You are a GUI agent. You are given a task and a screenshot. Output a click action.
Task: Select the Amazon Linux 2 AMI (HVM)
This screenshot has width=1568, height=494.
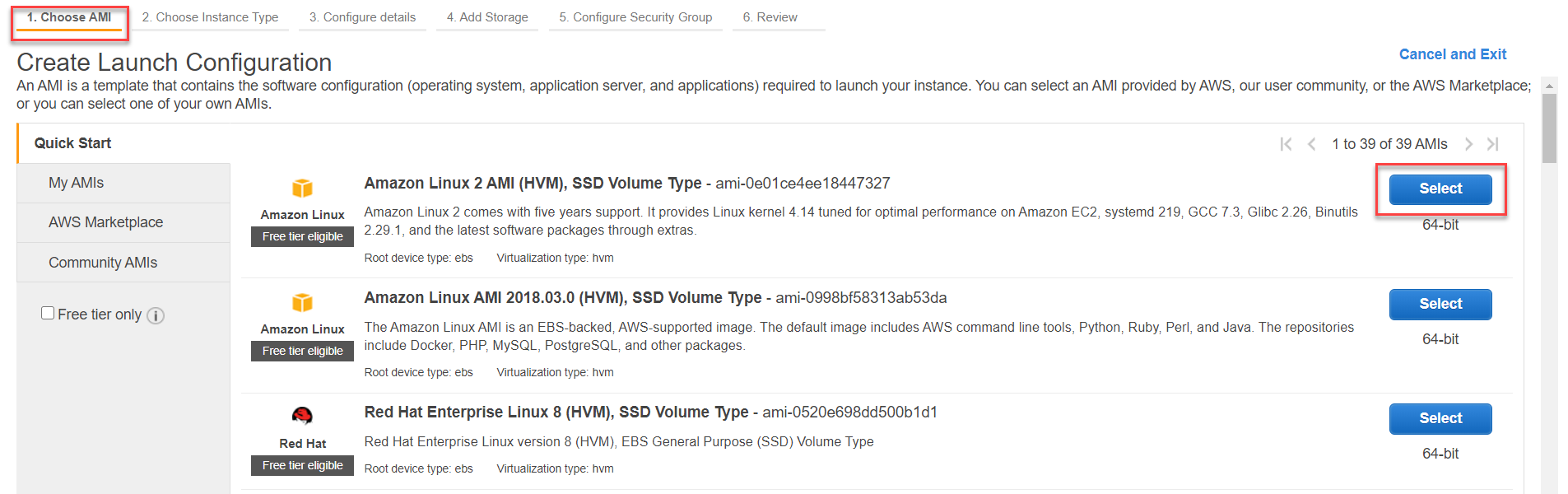1440,189
